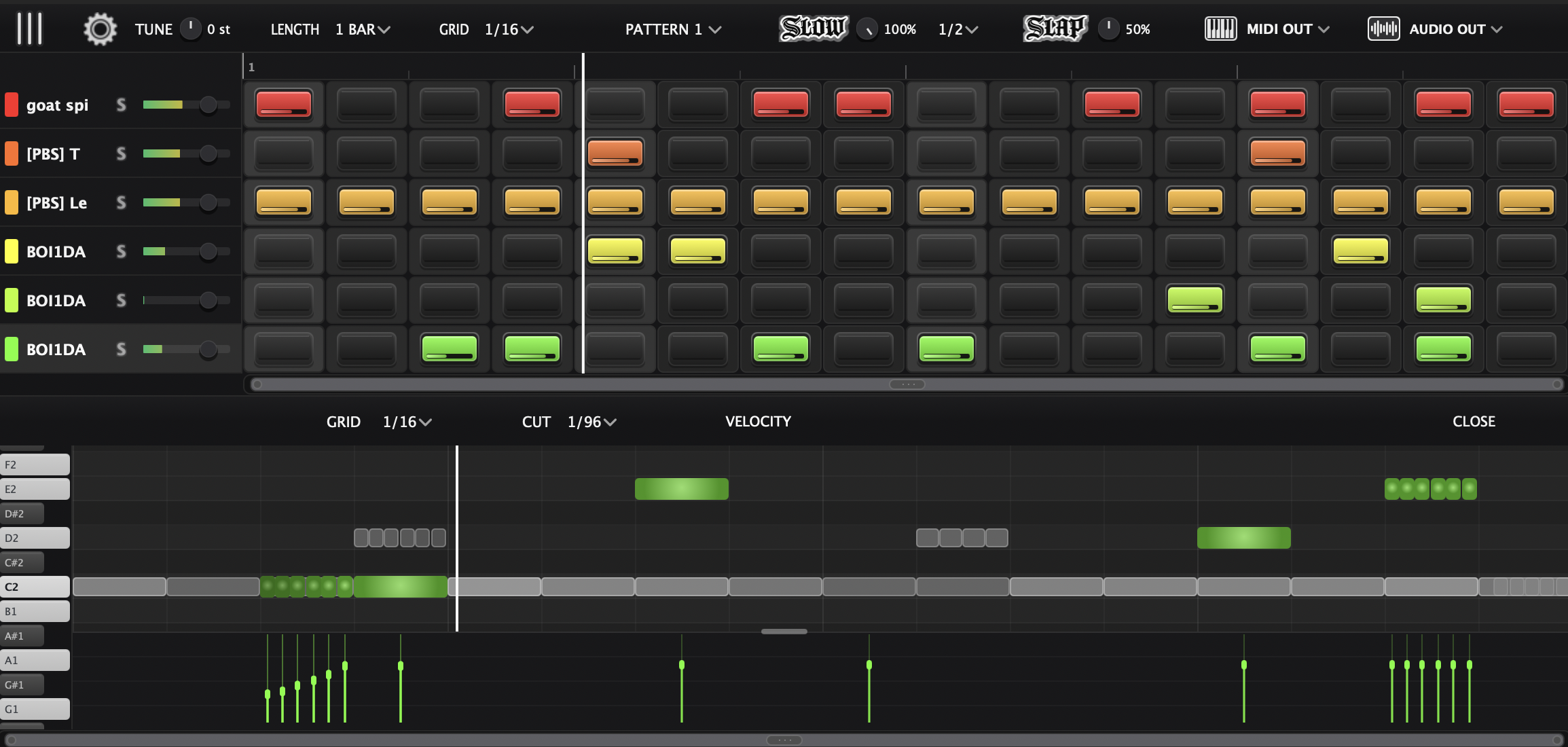Toggle last step of [PBS] Le row

(1526, 202)
